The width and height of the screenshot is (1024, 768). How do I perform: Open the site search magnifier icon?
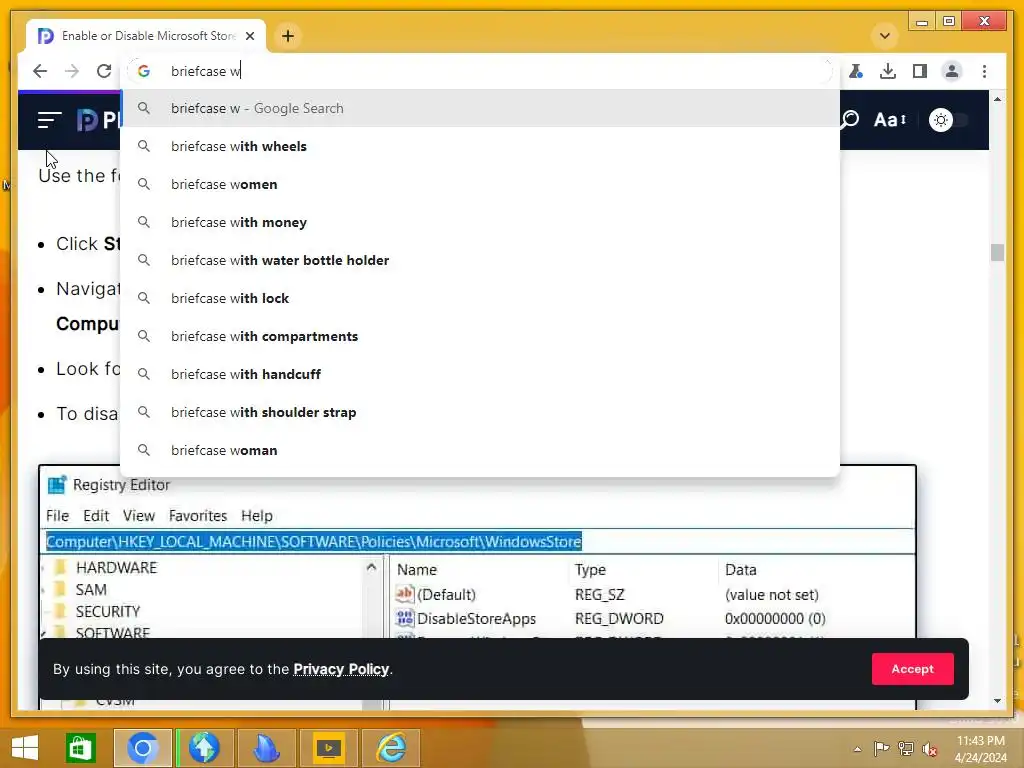click(x=850, y=120)
